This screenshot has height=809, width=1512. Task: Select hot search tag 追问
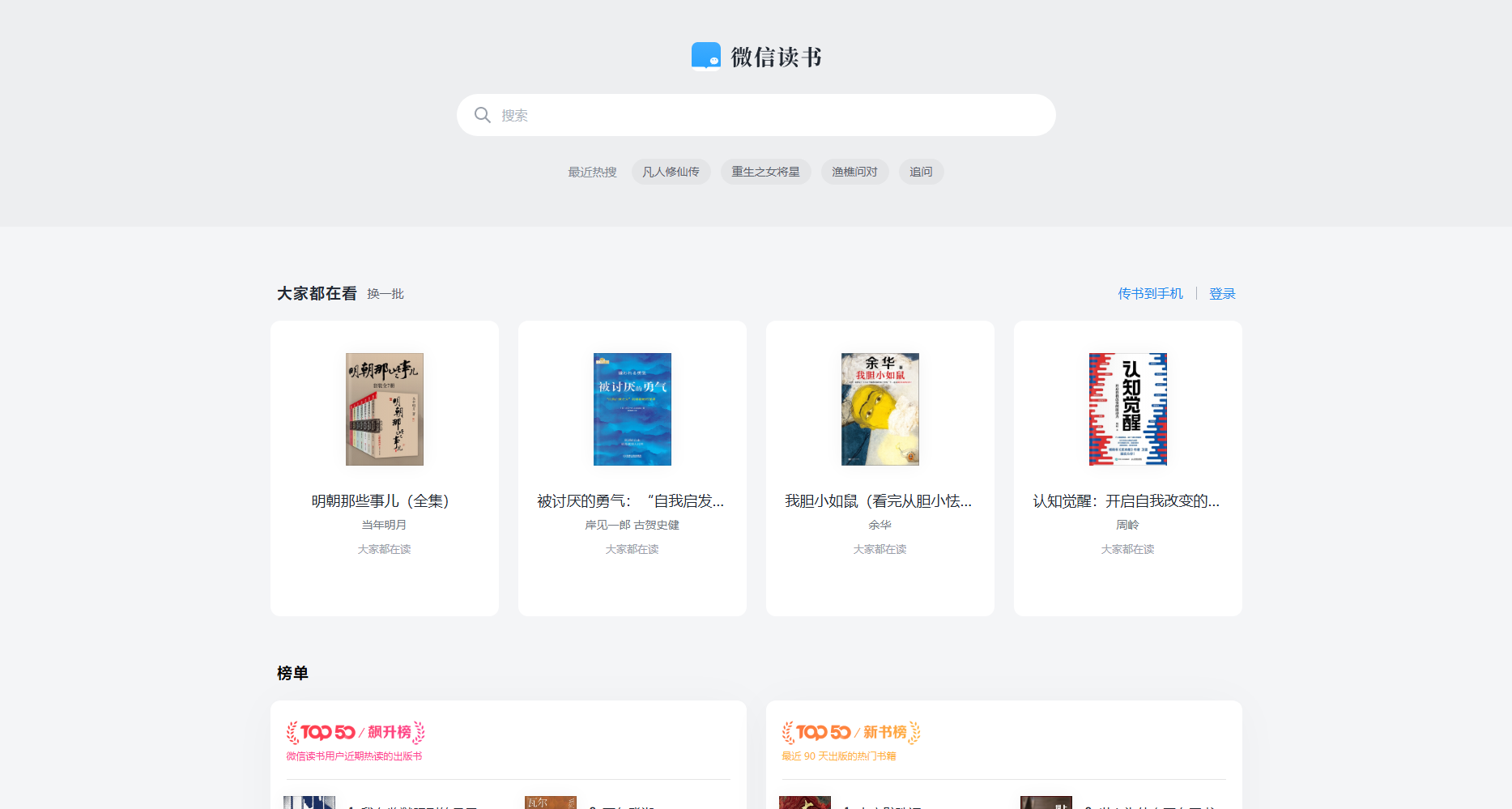click(921, 172)
